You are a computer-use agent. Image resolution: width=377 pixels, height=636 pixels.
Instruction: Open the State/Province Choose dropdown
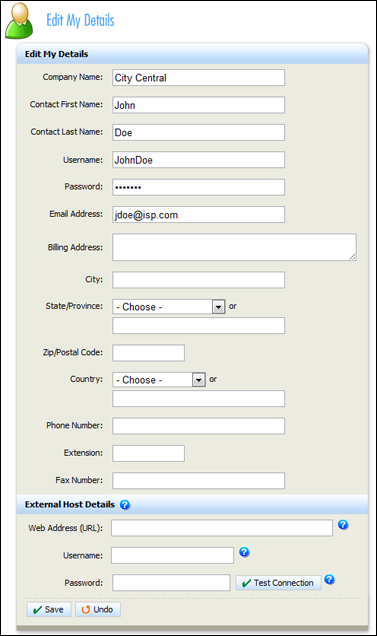point(168,307)
